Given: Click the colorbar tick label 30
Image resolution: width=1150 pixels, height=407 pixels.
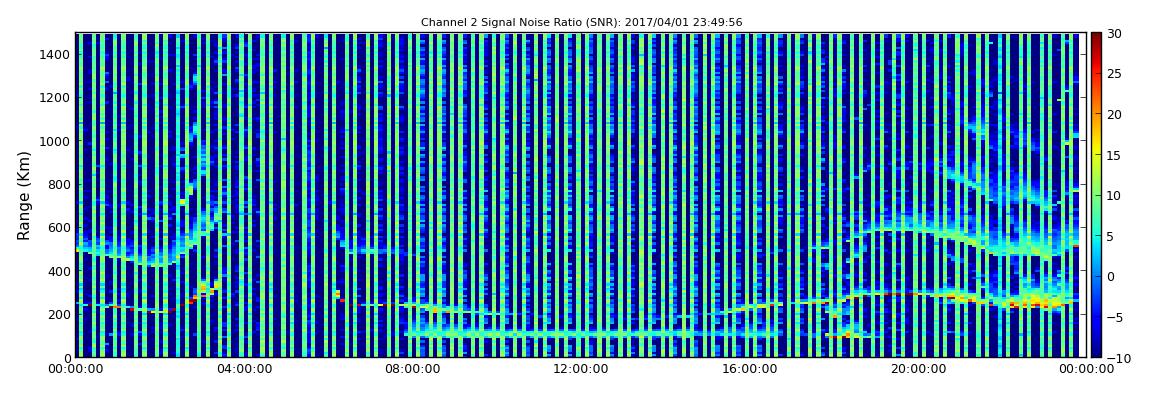Looking at the screenshot, I should pos(1114,33).
